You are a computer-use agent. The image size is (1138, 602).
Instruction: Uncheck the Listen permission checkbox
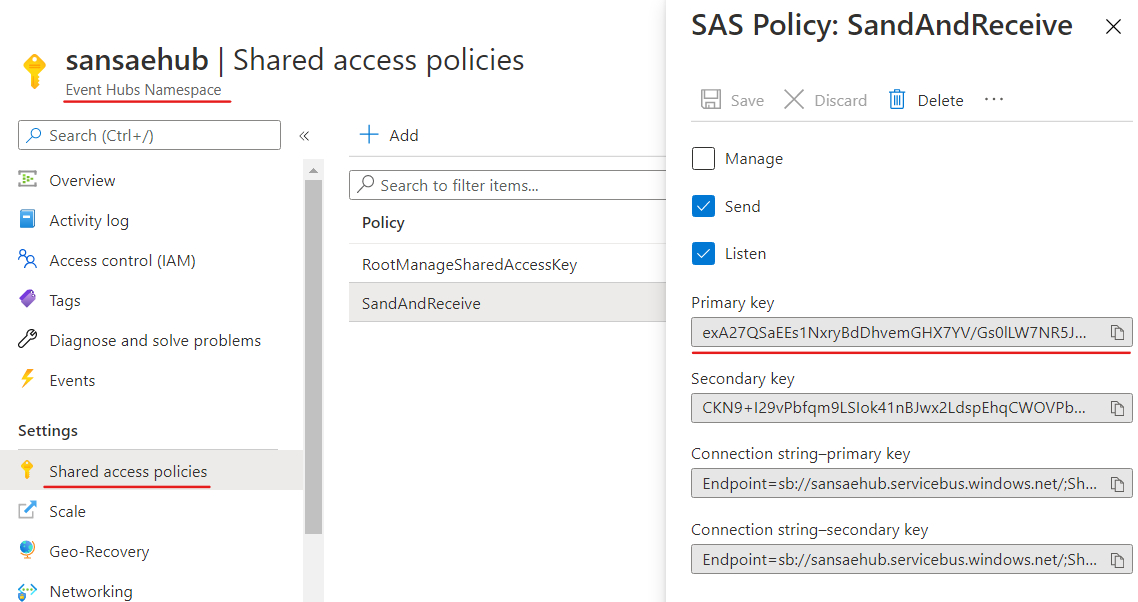pyautogui.click(x=704, y=253)
